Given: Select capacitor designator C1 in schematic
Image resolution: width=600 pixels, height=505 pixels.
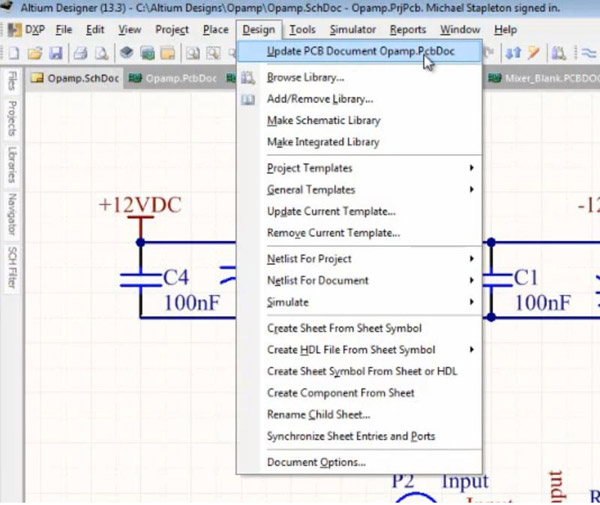Looking at the screenshot, I should pos(526,277).
